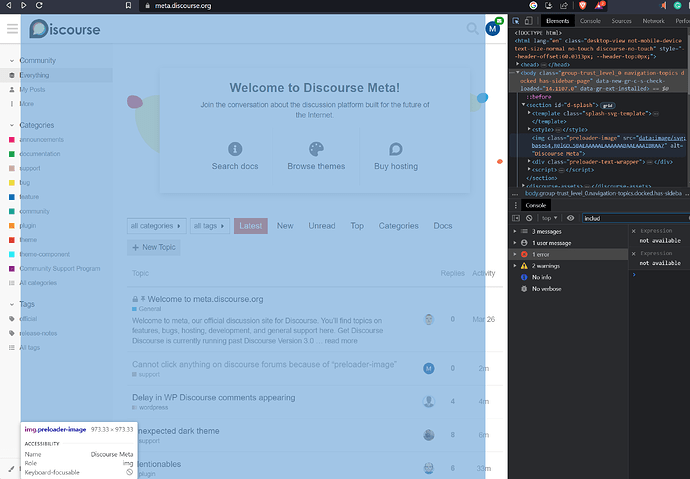Select the Latest topics tab
Image resolution: width=690 pixels, height=479 pixels.
250,226
